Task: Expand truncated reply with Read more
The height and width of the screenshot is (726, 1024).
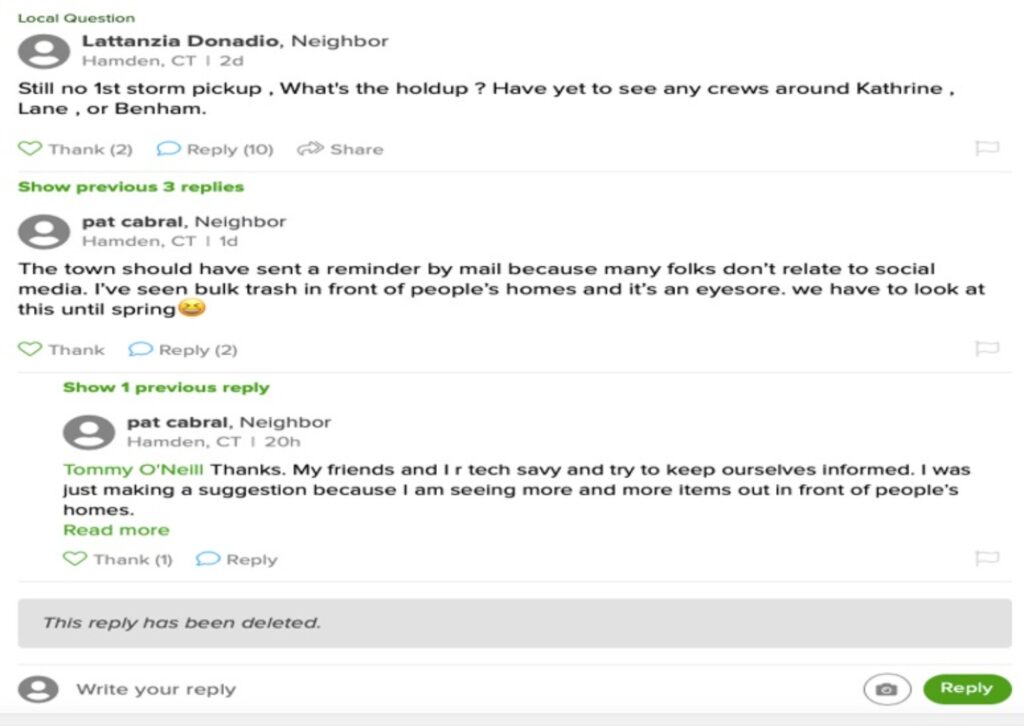Action: pos(116,530)
